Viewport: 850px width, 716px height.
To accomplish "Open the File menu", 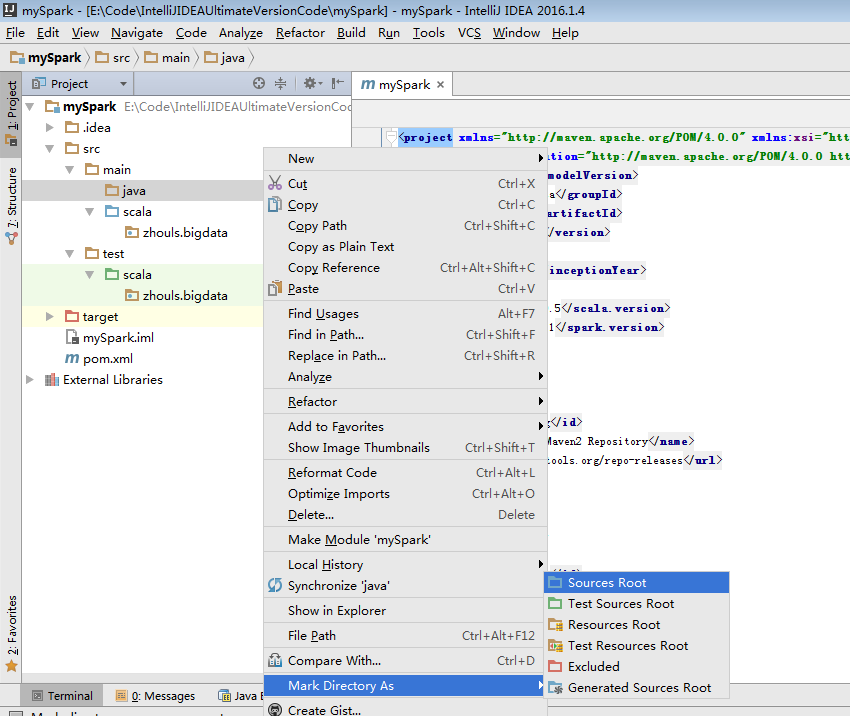I will tap(15, 33).
